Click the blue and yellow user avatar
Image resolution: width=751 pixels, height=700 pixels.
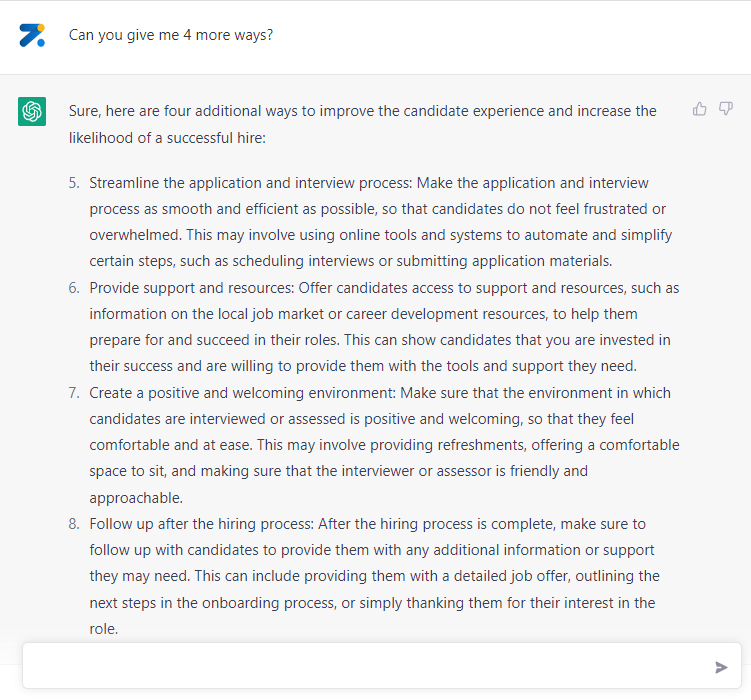[x=32, y=35]
